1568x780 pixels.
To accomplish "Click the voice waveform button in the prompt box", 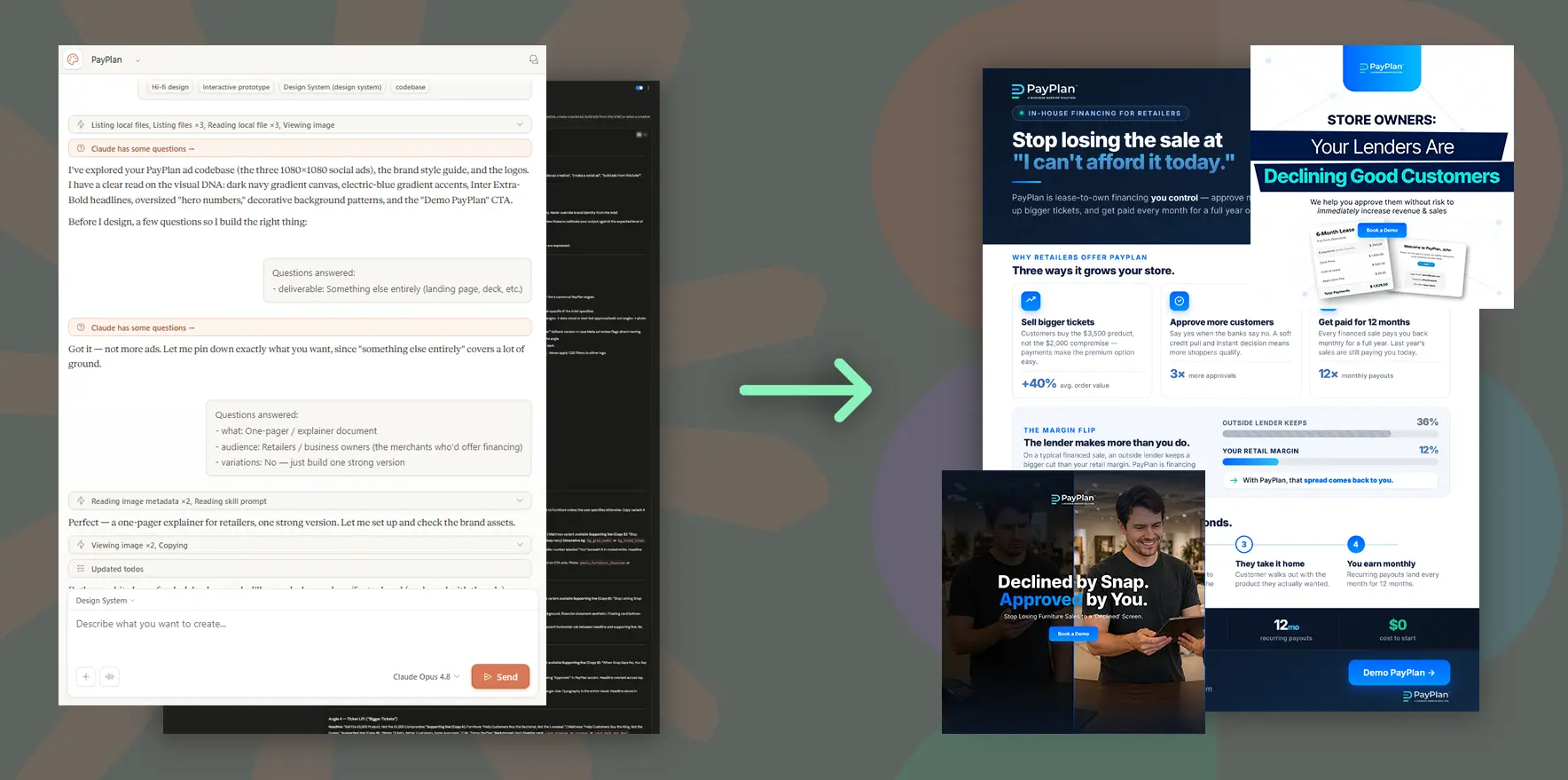I will coord(110,677).
